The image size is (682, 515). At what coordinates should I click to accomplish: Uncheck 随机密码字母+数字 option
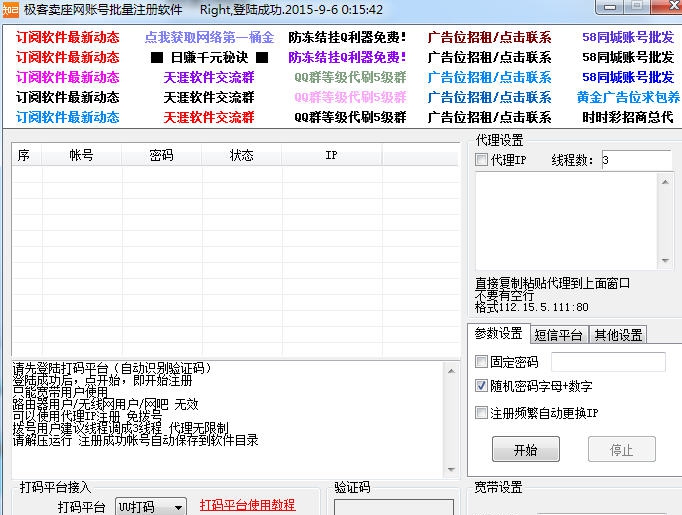pos(481,386)
